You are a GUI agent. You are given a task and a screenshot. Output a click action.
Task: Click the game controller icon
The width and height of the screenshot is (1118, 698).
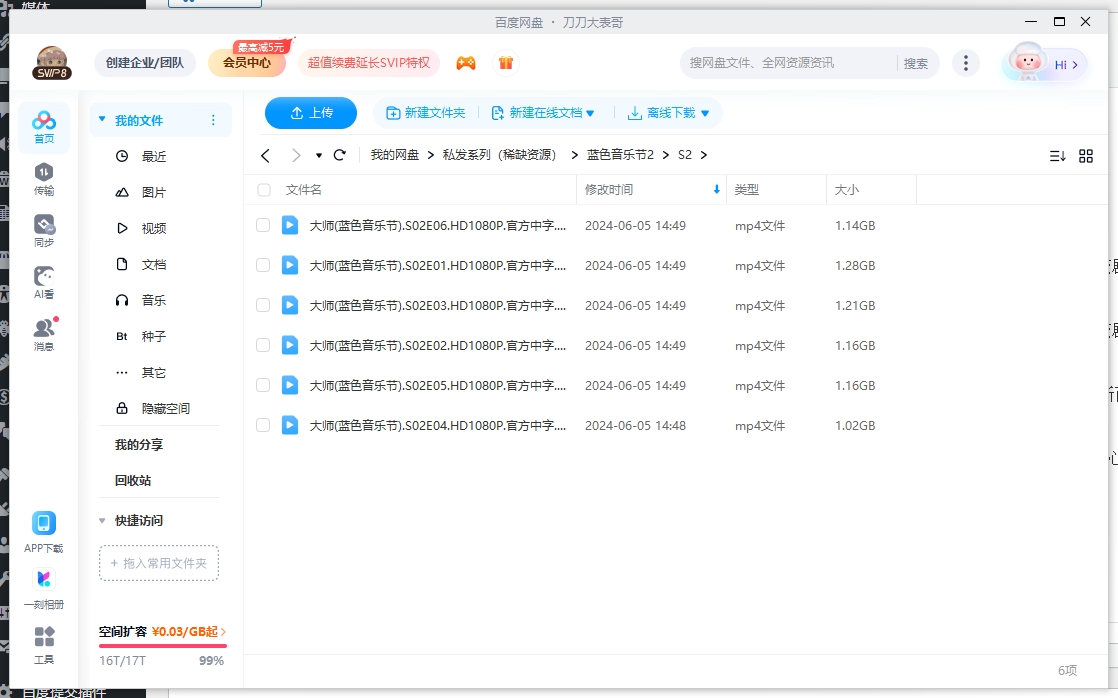tap(466, 63)
